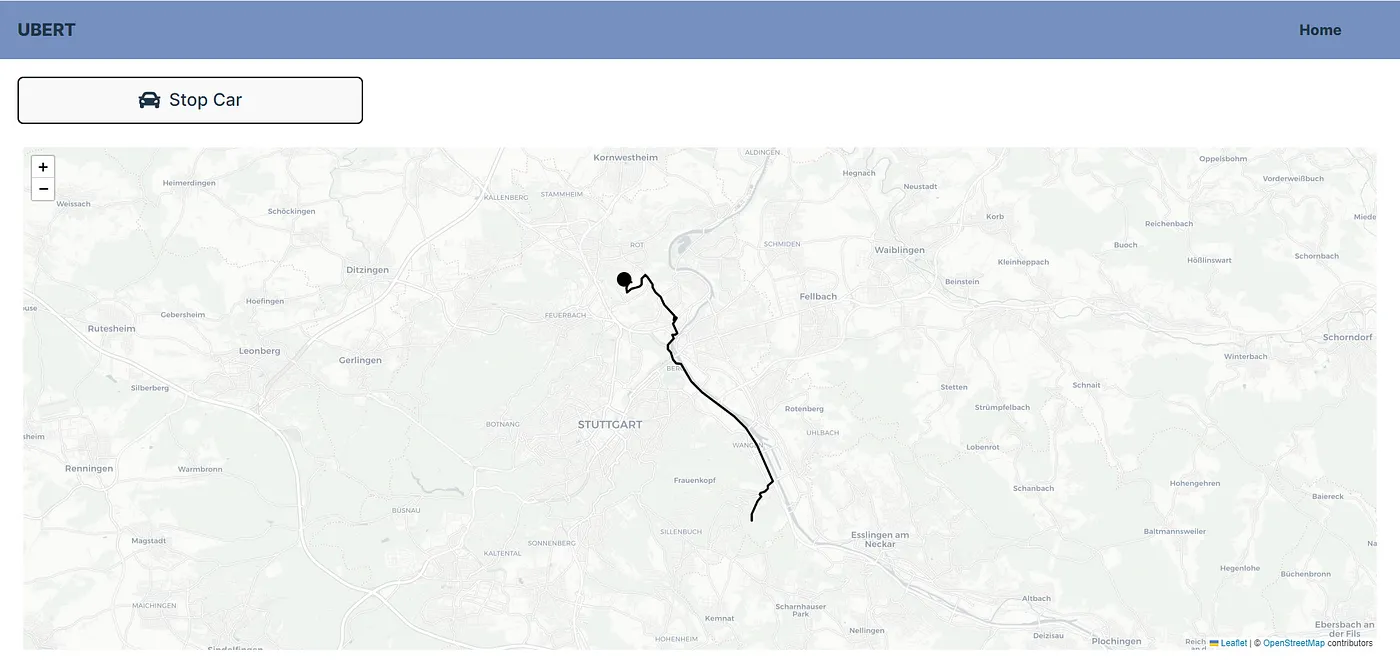
Task: Open the OpenStreetMap contributors link
Action: [1293, 643]
